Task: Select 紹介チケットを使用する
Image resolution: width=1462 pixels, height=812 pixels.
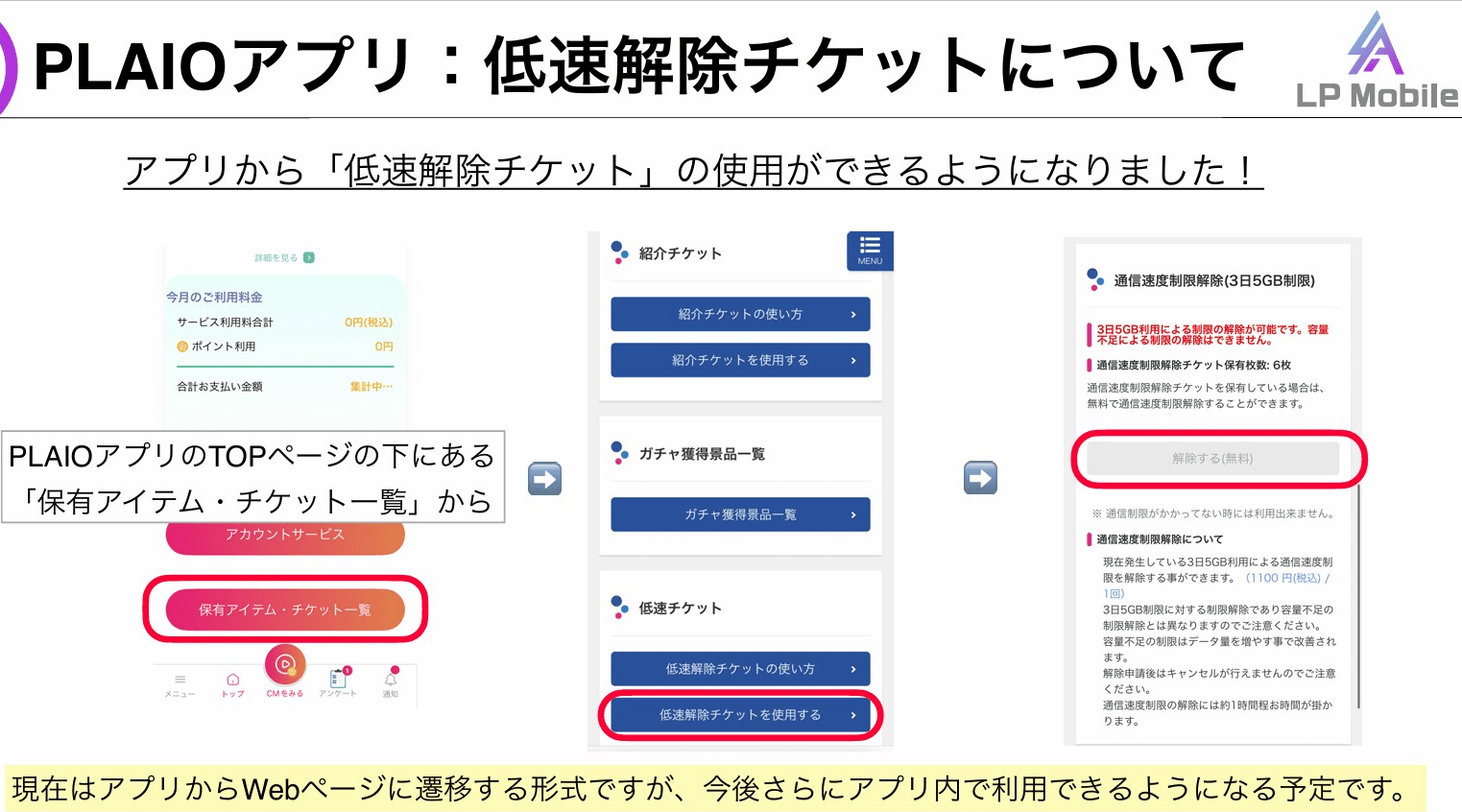Action: coord(740,360)
